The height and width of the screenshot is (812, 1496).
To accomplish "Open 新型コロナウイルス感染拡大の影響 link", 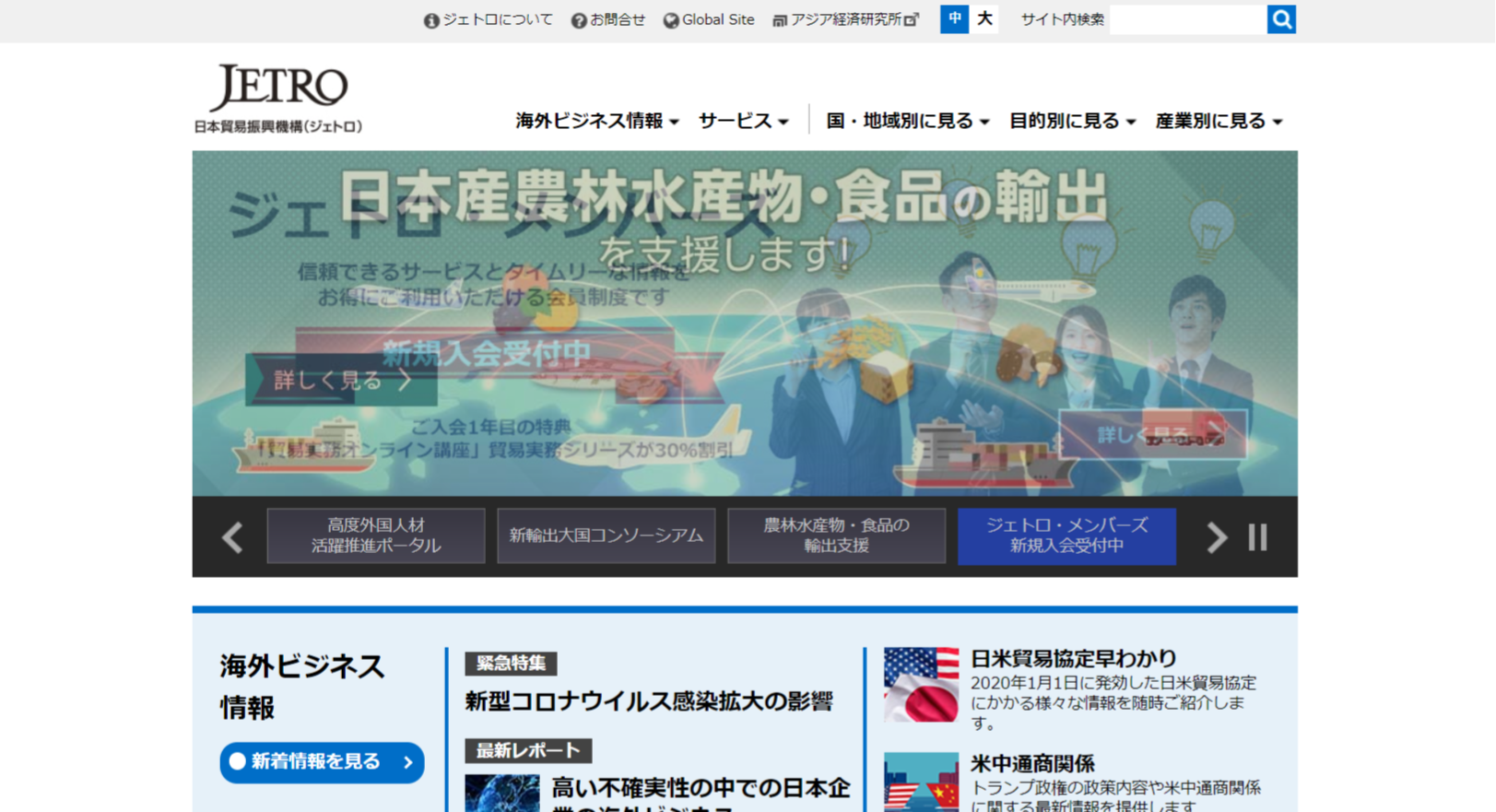I will click(649, 701).
